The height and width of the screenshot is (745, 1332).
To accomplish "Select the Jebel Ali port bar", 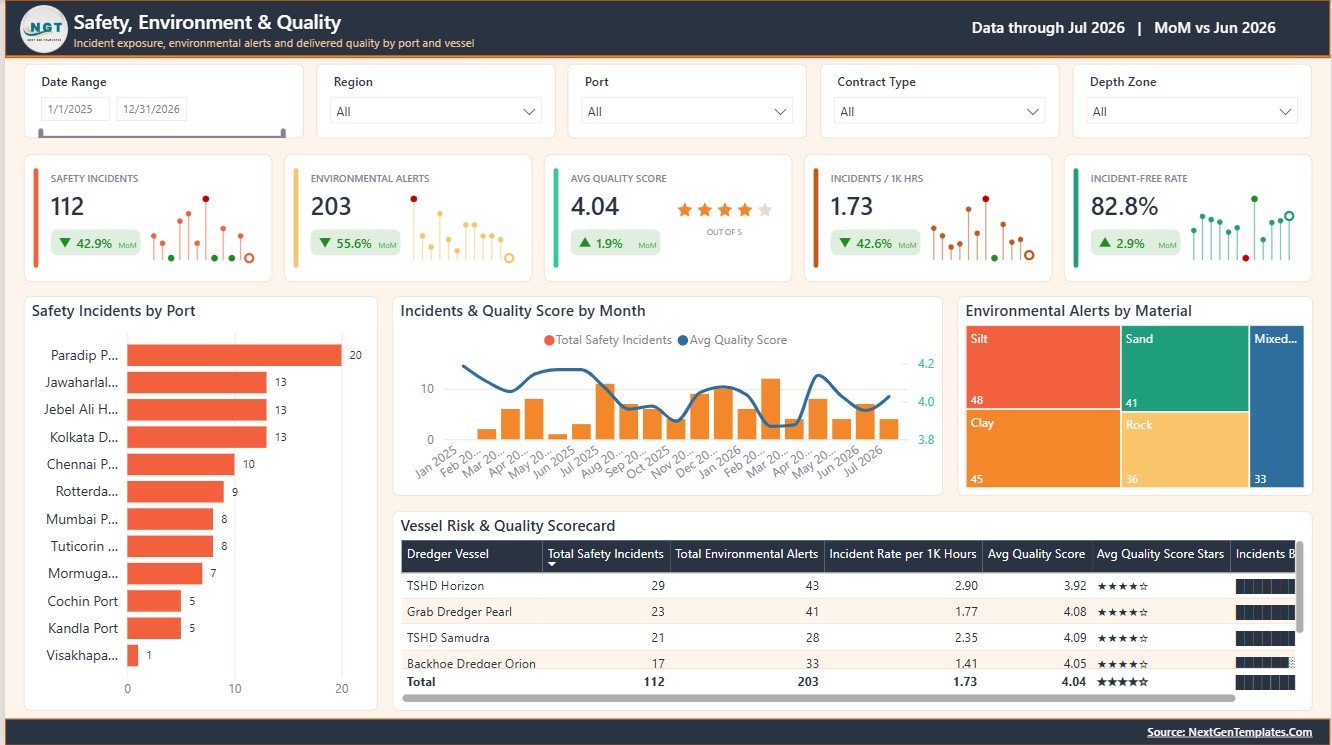I will pyautogui.click(x=197, y=410).
